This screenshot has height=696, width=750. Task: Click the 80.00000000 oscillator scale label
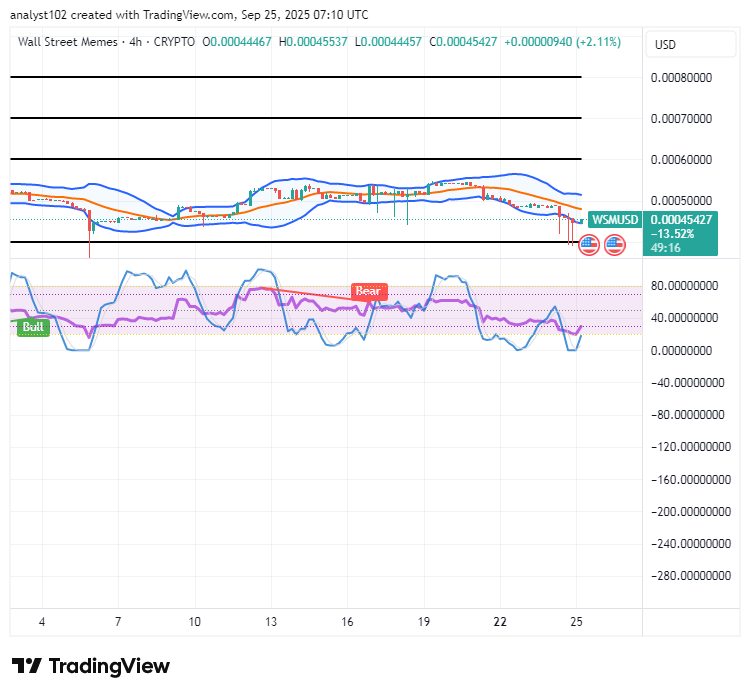point(684,286)
